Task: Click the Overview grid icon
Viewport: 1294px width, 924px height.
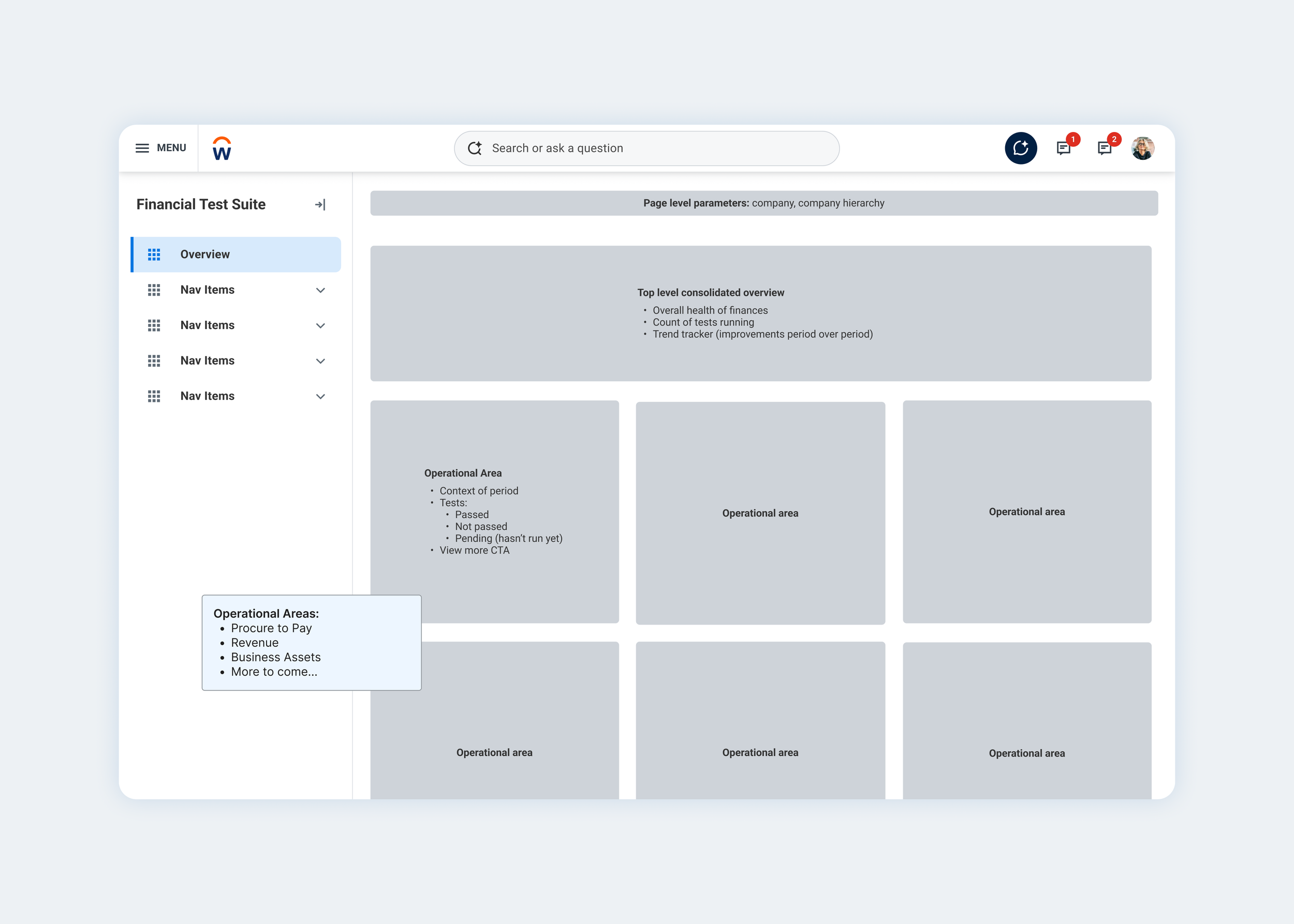Action: coord(154,255)
